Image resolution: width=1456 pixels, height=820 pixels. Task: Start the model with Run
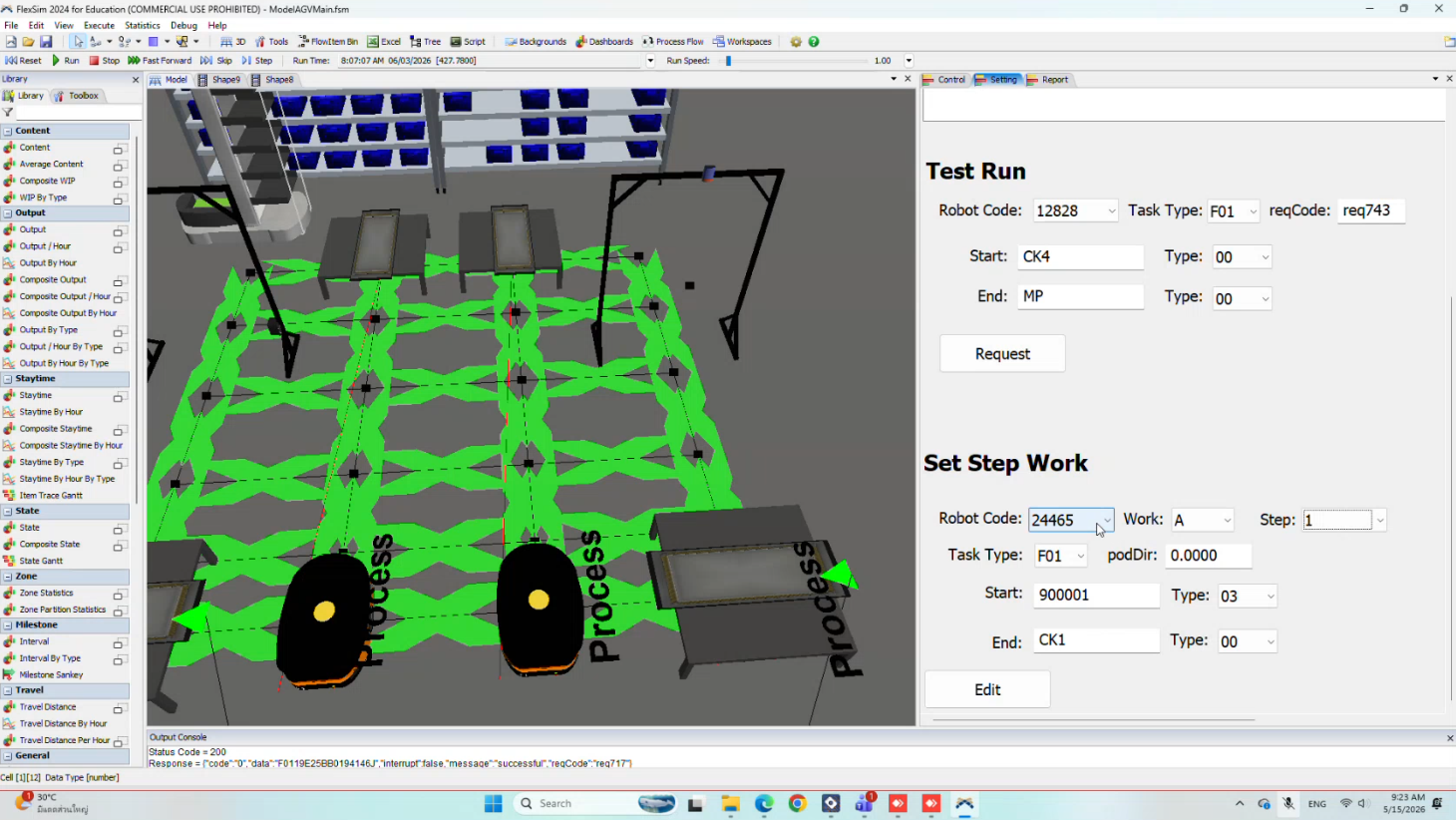coord(65,61)
